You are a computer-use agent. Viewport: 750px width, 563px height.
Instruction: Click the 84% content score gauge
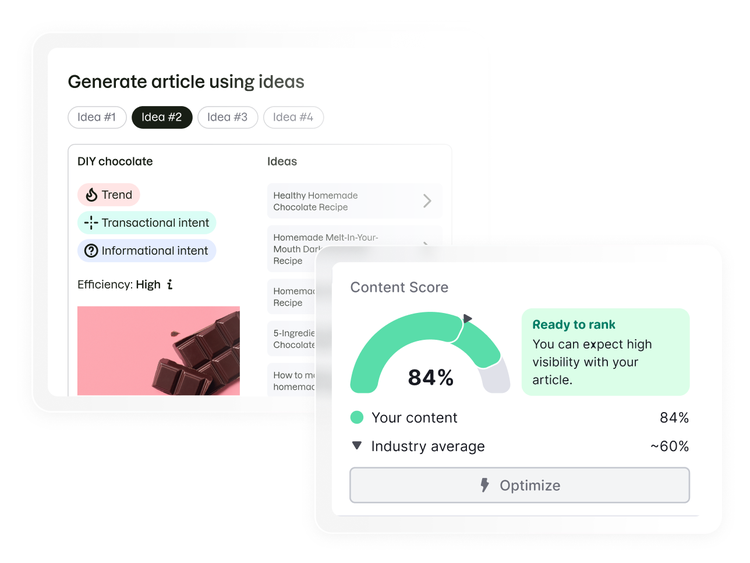pos(430,355)
